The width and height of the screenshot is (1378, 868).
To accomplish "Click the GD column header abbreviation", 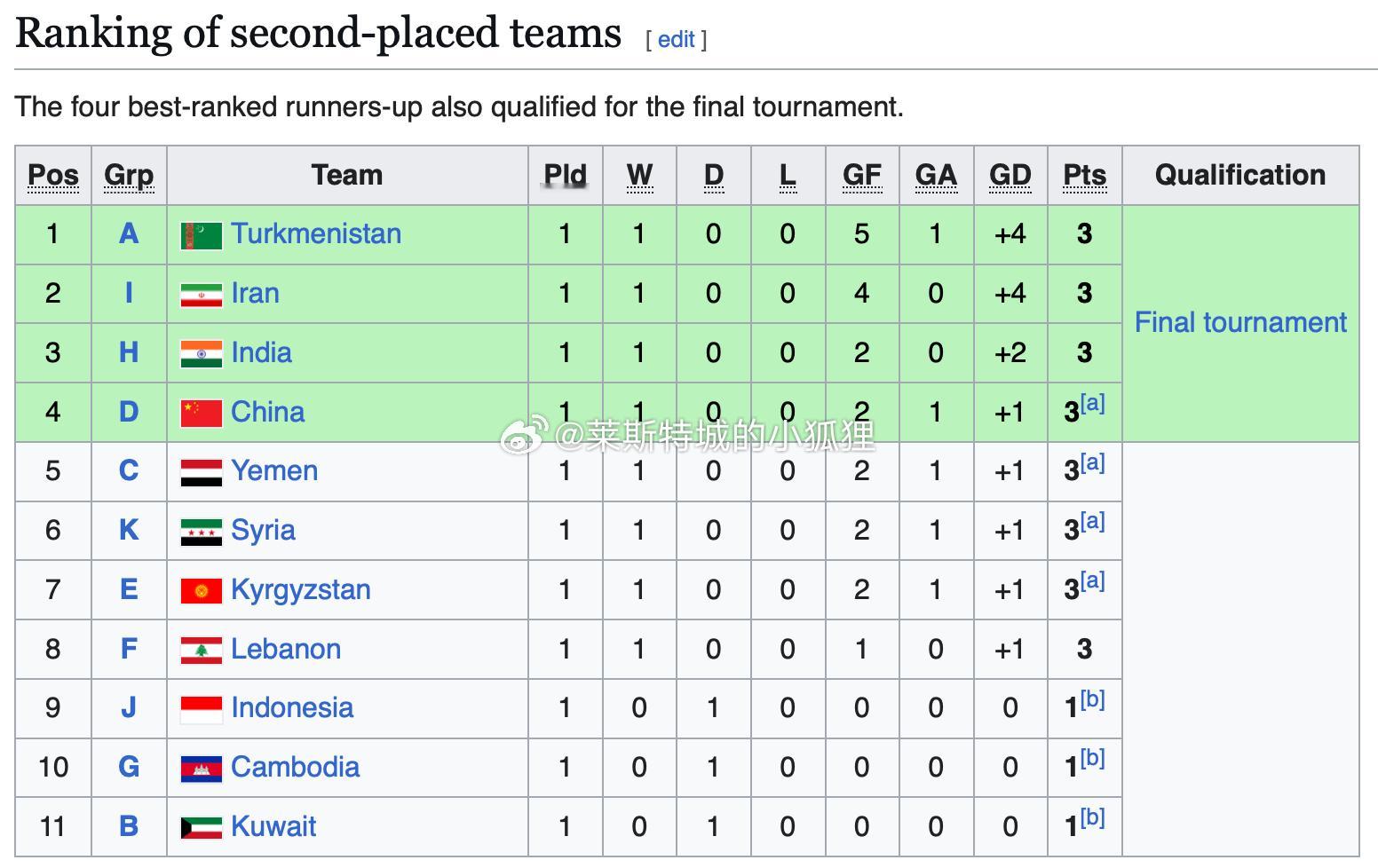I will [x=1010, y=175].
